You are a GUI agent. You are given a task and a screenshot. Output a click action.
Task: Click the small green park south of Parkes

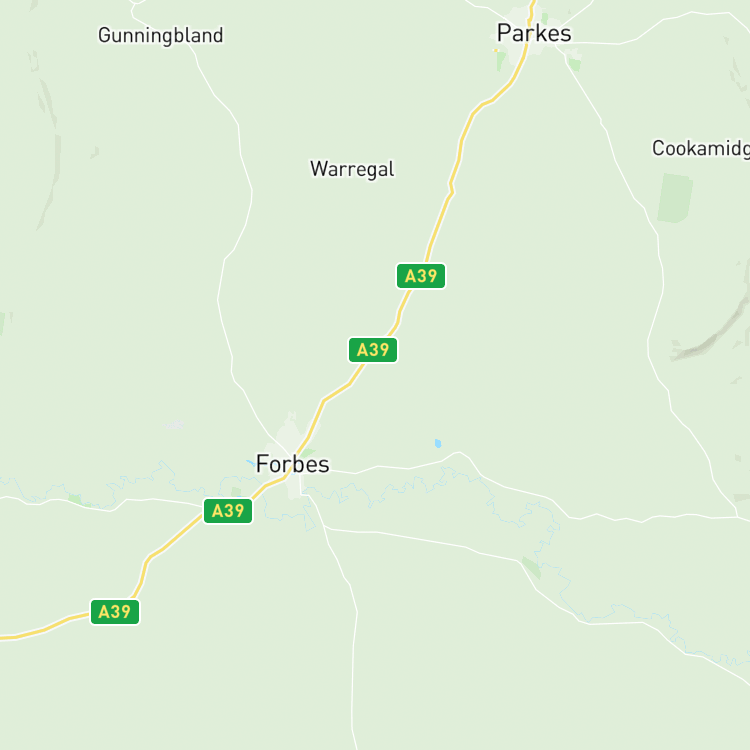coord(500,61)
